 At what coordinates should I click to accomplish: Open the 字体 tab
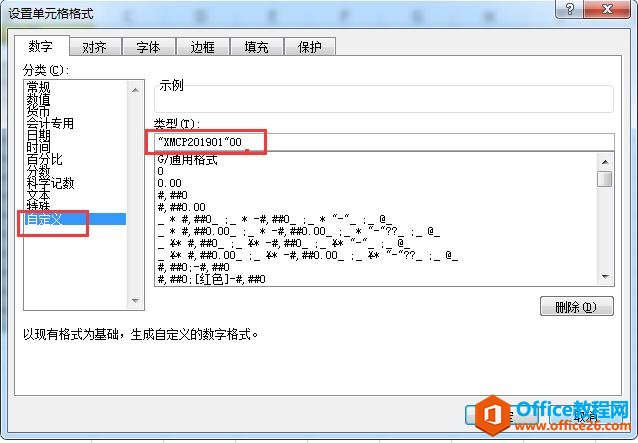(149, 47)
